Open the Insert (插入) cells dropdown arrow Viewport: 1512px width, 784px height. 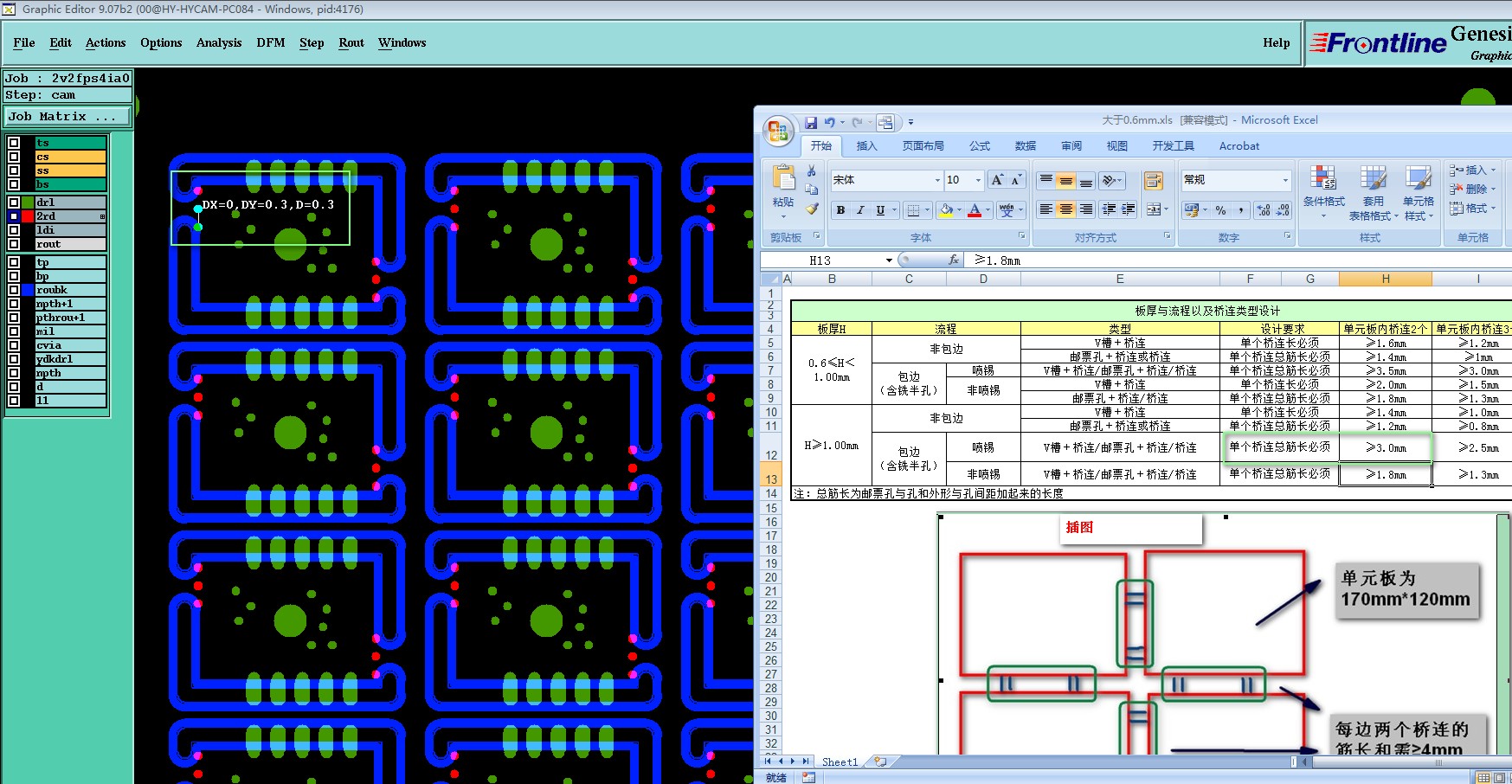1493,170
